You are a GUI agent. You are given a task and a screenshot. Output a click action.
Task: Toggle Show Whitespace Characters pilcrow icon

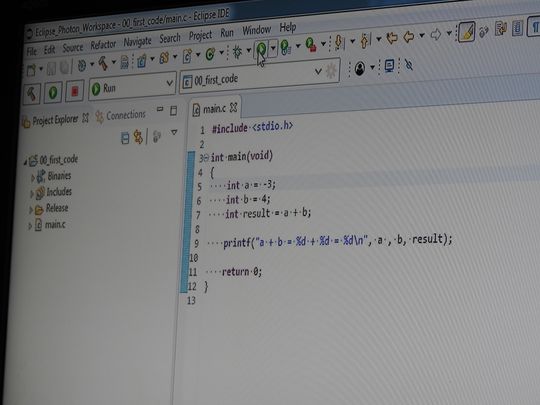tap(534, 26)
